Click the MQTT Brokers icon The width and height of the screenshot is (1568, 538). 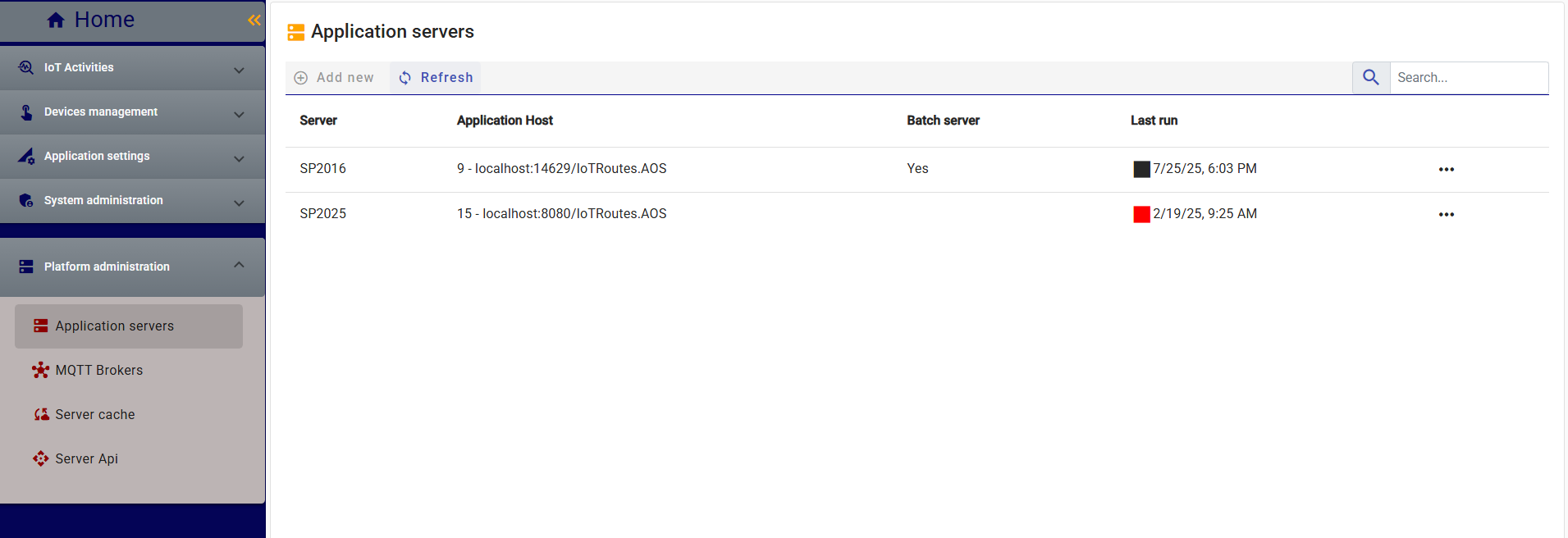pyautogui.click(x=40, y=371)
